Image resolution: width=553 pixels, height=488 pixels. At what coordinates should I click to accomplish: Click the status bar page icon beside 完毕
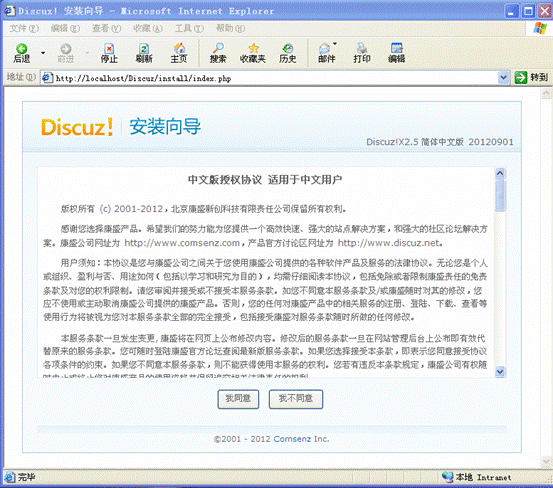(x=10, y=477)
